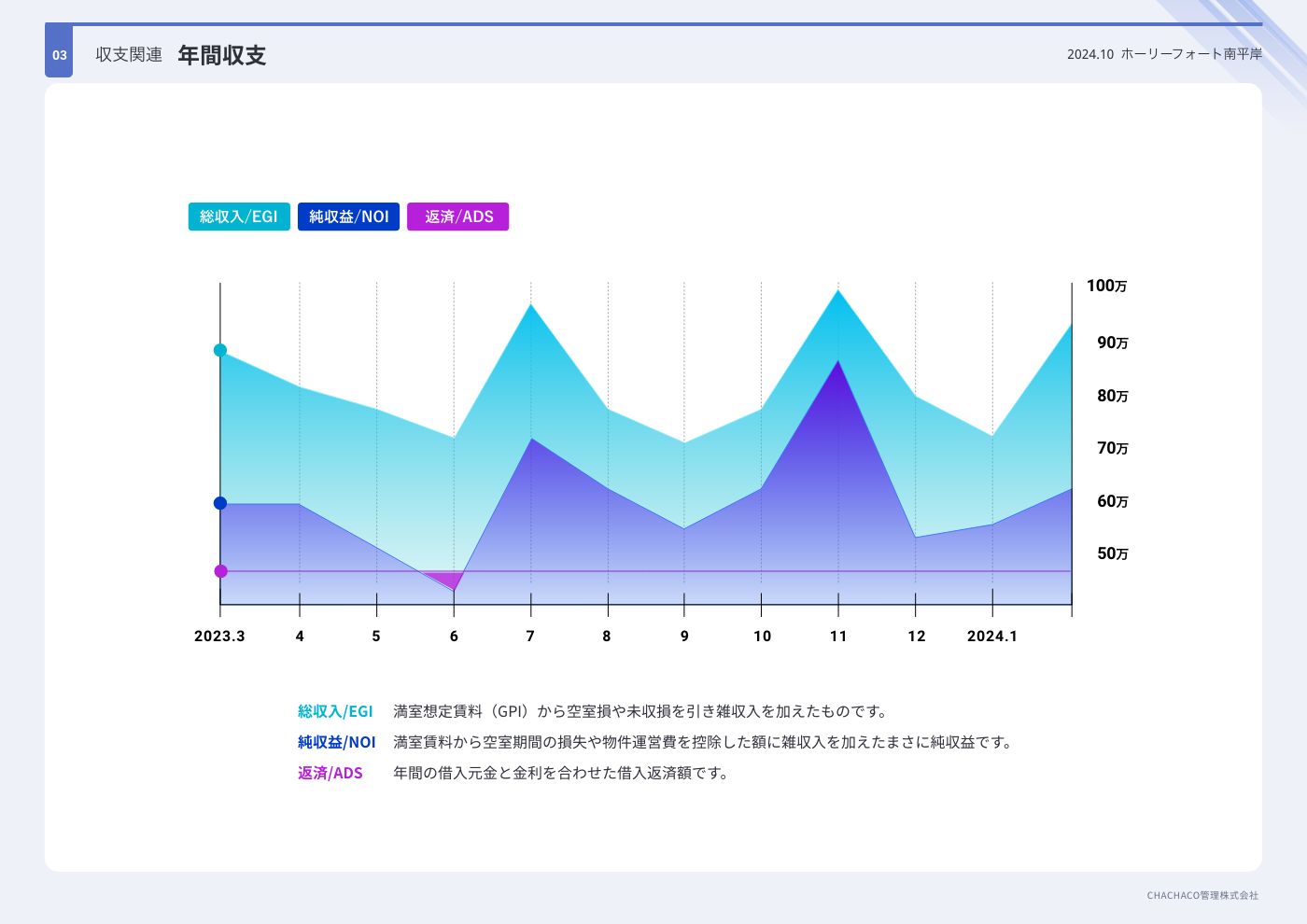Click the 総収入/EGI legend badge
1307x924 pixels.
click(239, 217)
